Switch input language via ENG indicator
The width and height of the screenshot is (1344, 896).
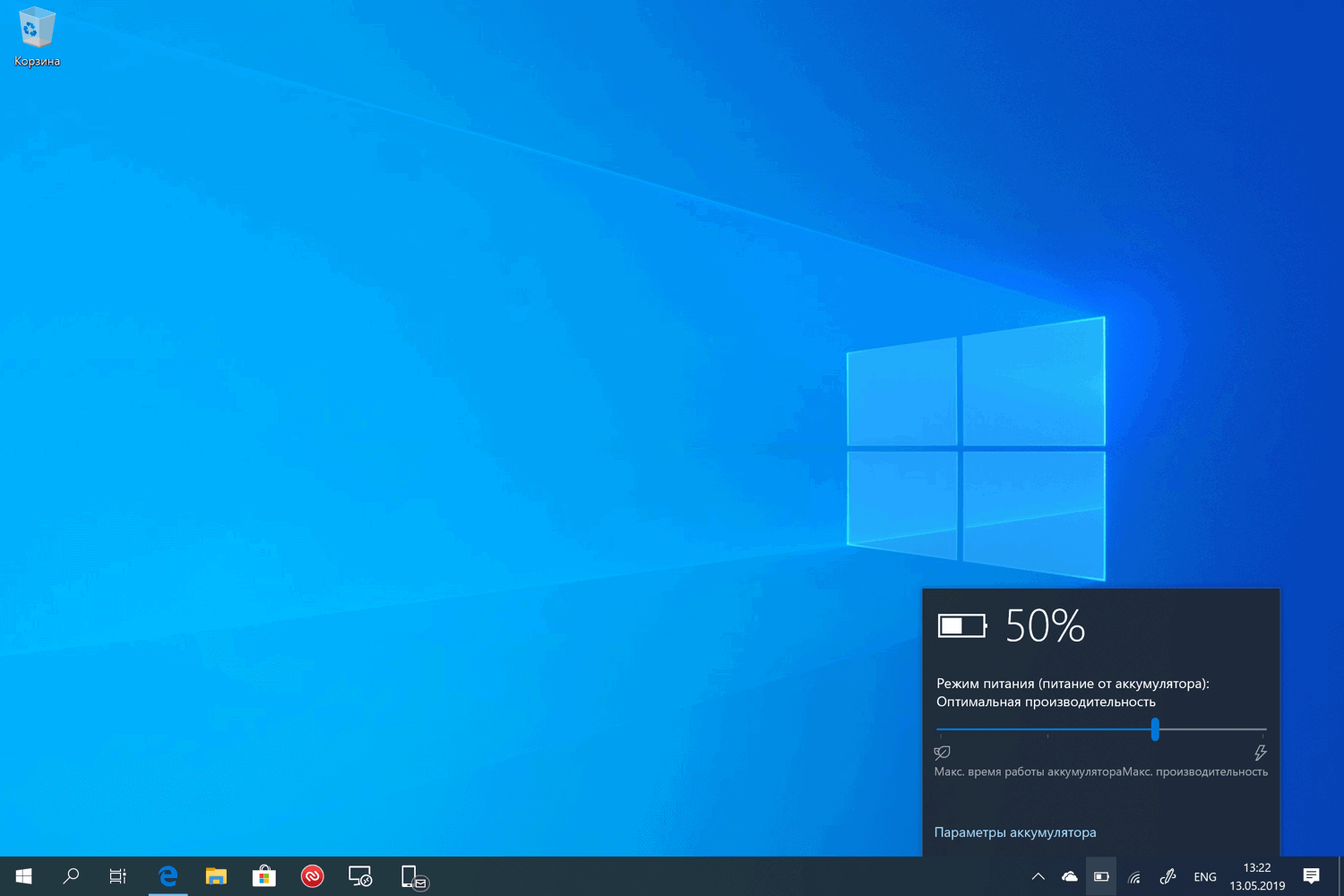pos(1205,877)
